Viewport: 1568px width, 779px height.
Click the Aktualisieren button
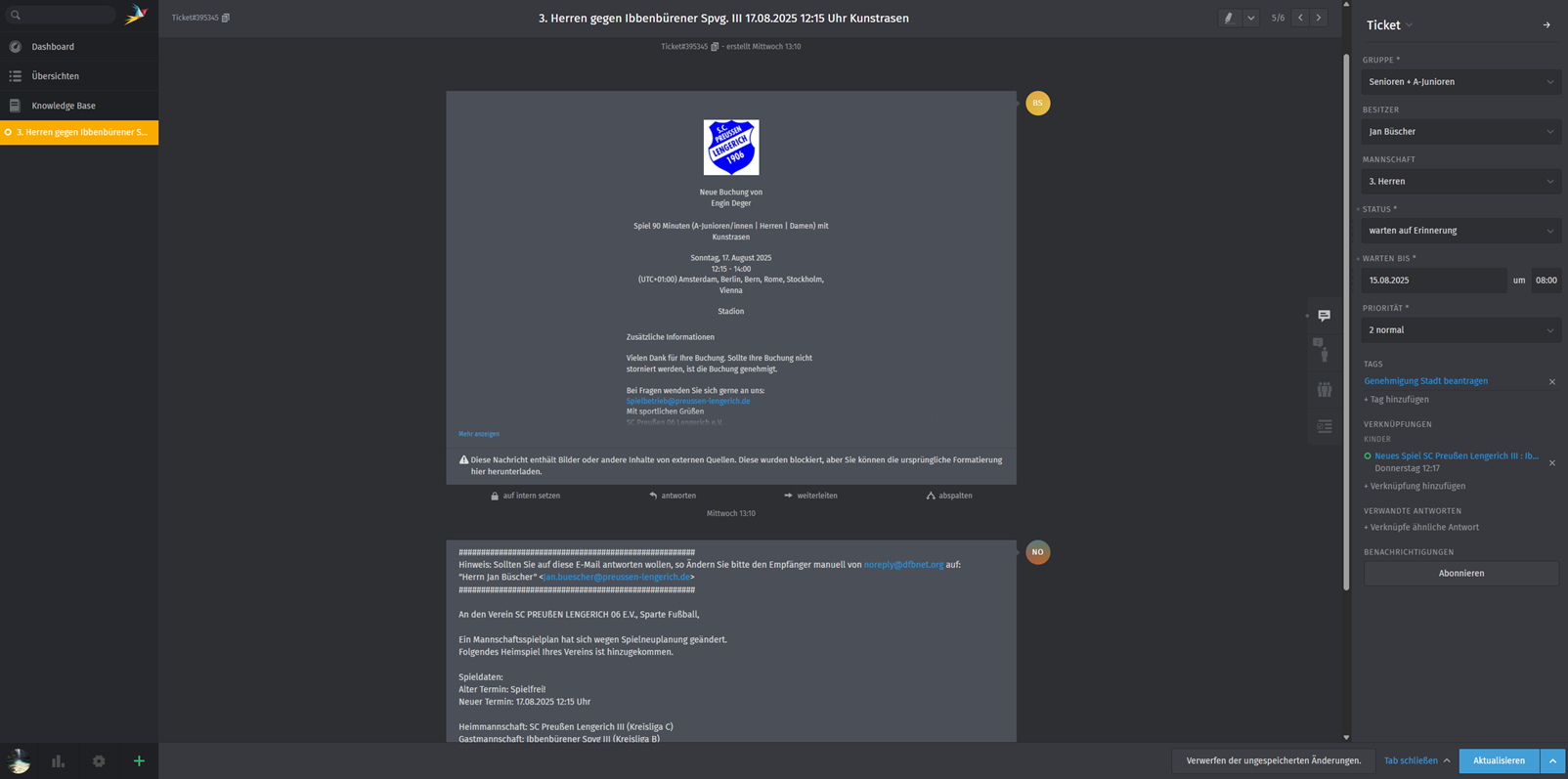pos(1498,760)
